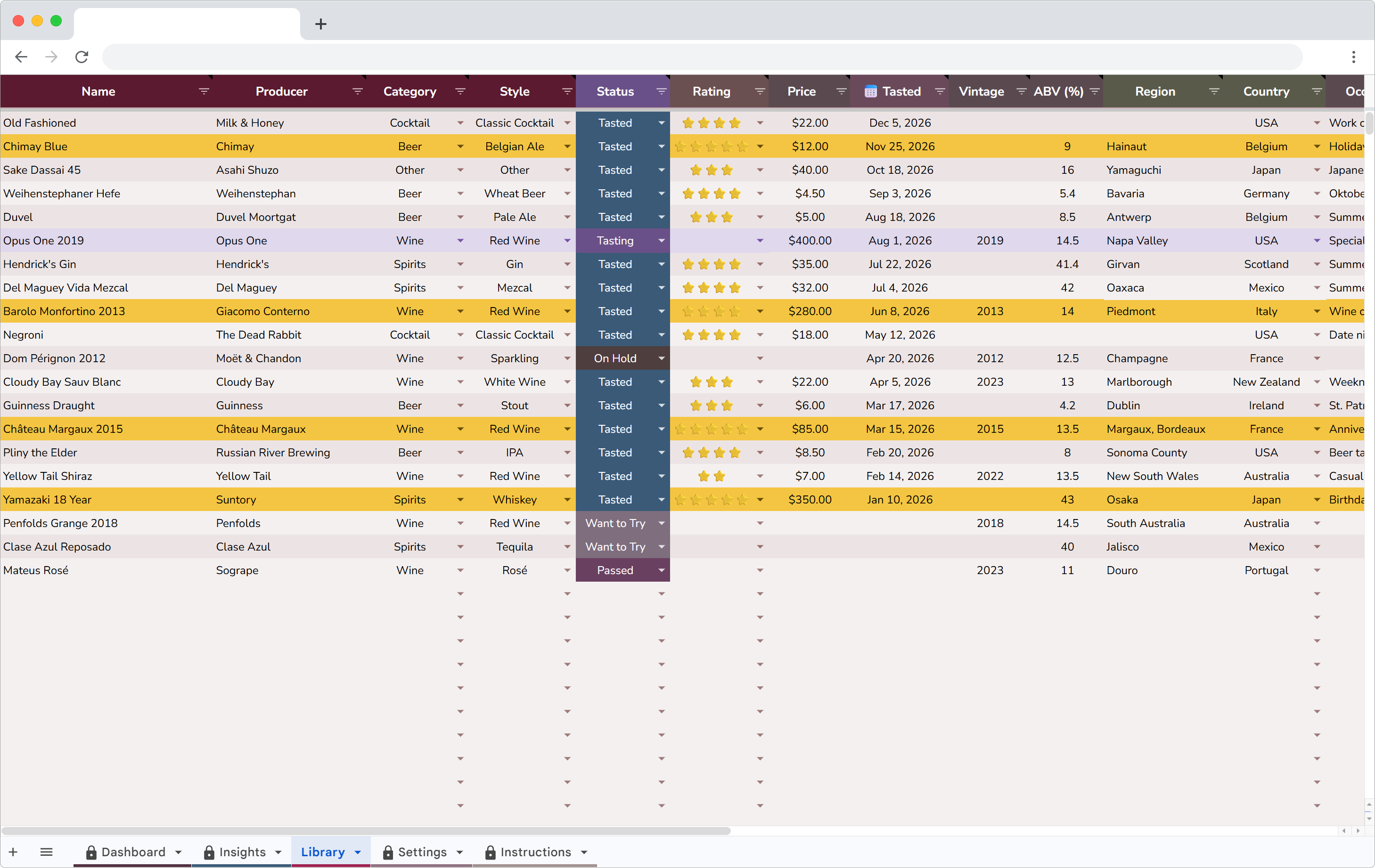The image size is (1375, 868).
Task: Switch to the Insights sheet tab
Action: [x=242, y=852]
